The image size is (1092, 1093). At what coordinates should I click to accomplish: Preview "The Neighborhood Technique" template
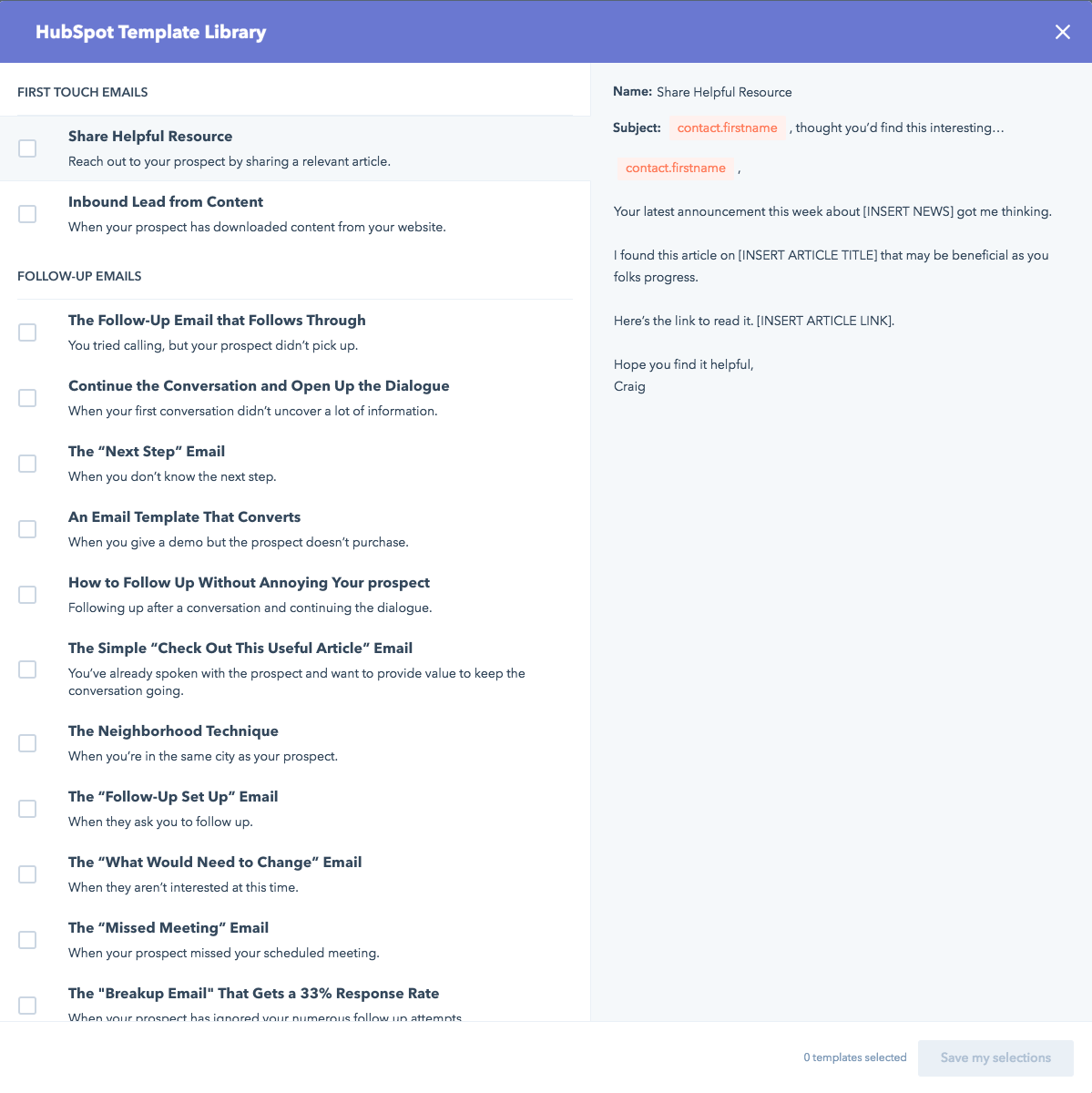173,730
